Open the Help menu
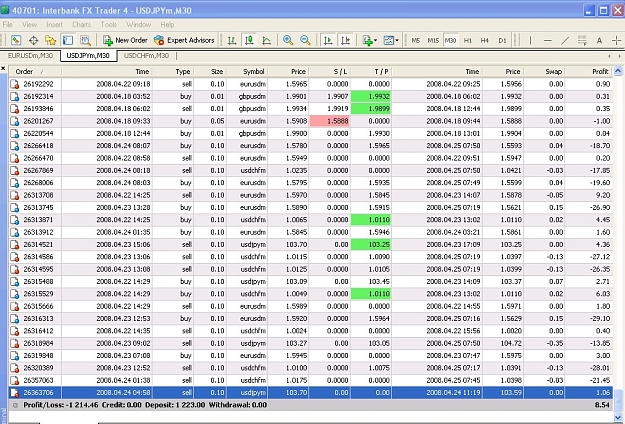 point(167,24)
